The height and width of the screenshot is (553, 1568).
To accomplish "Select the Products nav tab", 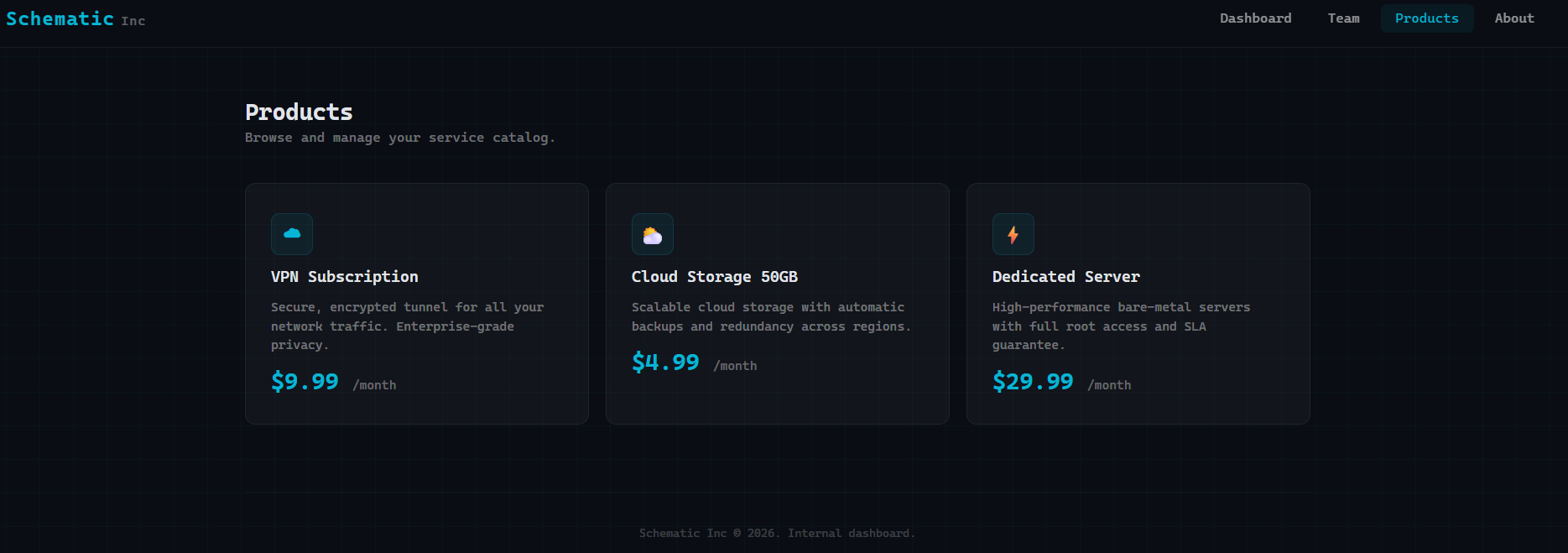I will (x=1426, y=18).
